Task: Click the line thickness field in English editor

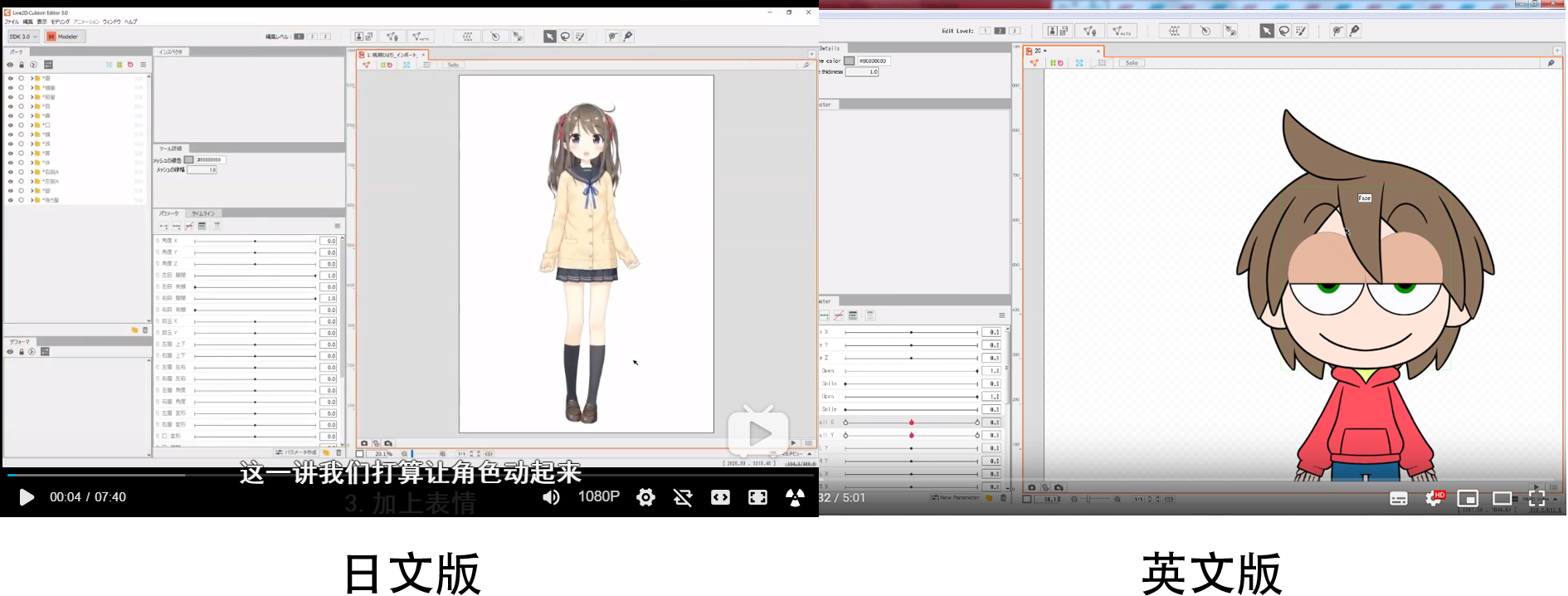Action: [862, 72]
